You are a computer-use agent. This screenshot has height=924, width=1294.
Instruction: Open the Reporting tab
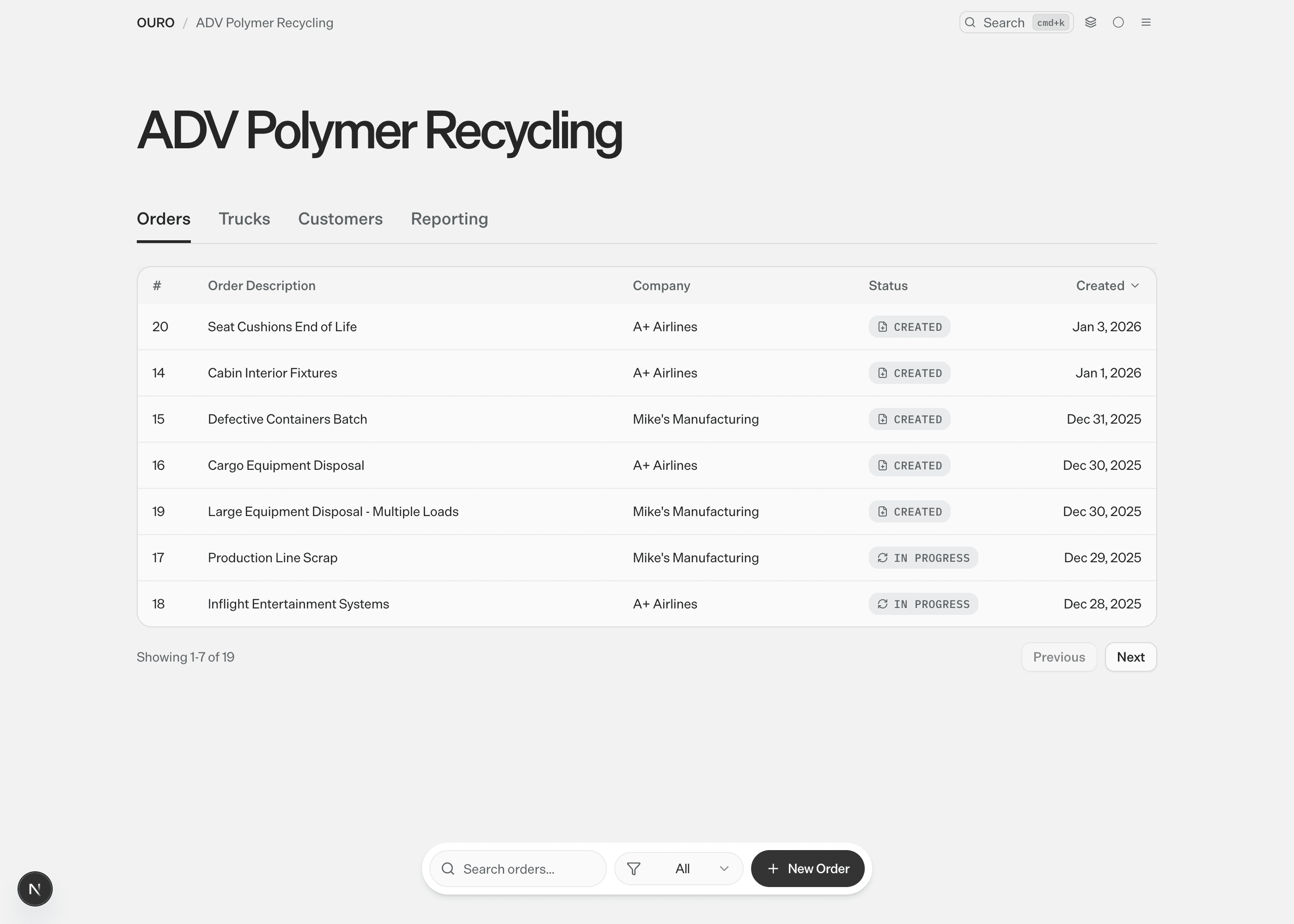[449, 219]
